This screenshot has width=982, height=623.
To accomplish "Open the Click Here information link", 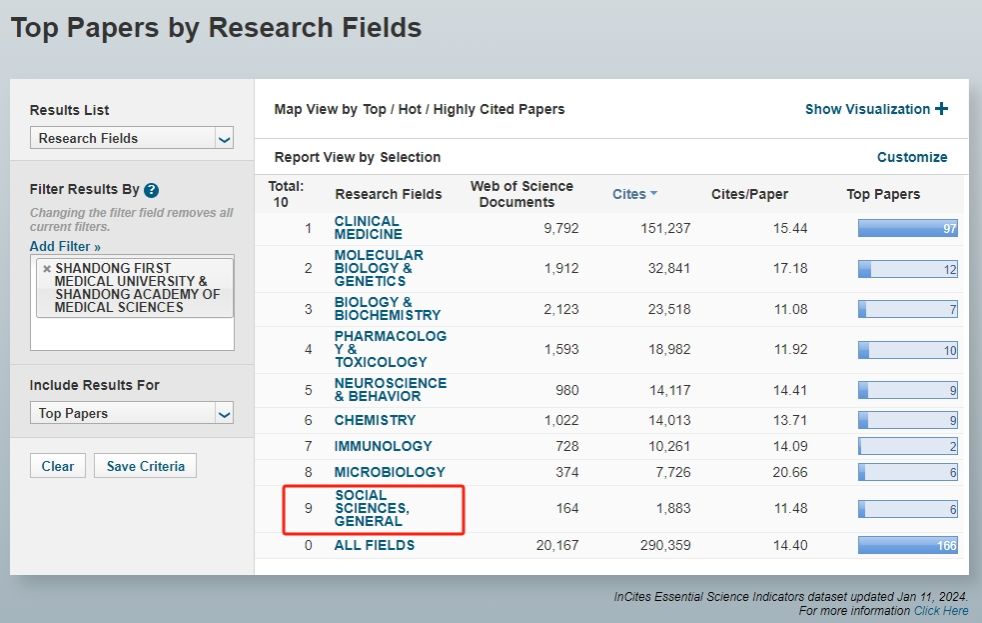I will pos(940,610).
